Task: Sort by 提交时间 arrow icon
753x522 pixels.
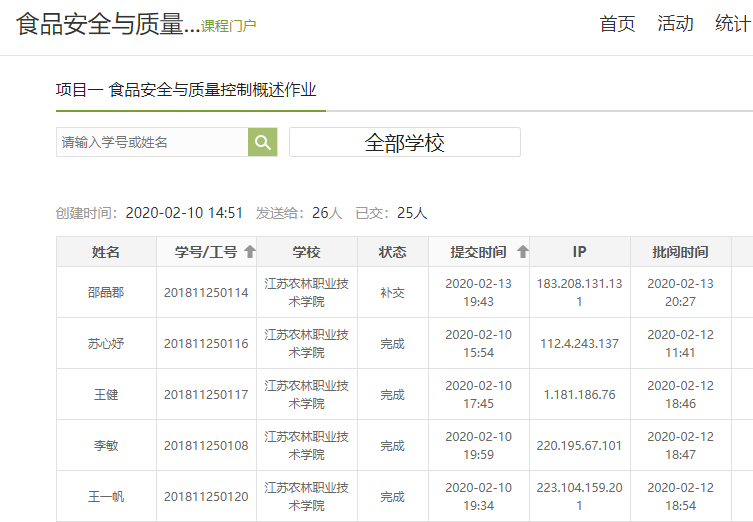Action: click(x=522, y=252)
